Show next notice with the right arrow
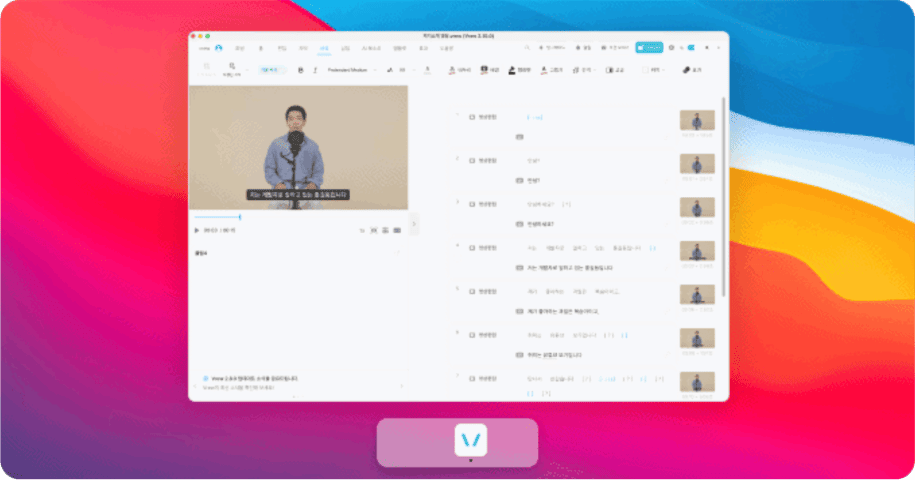This screenshot has width=915, height=480. tap(401, 386)
